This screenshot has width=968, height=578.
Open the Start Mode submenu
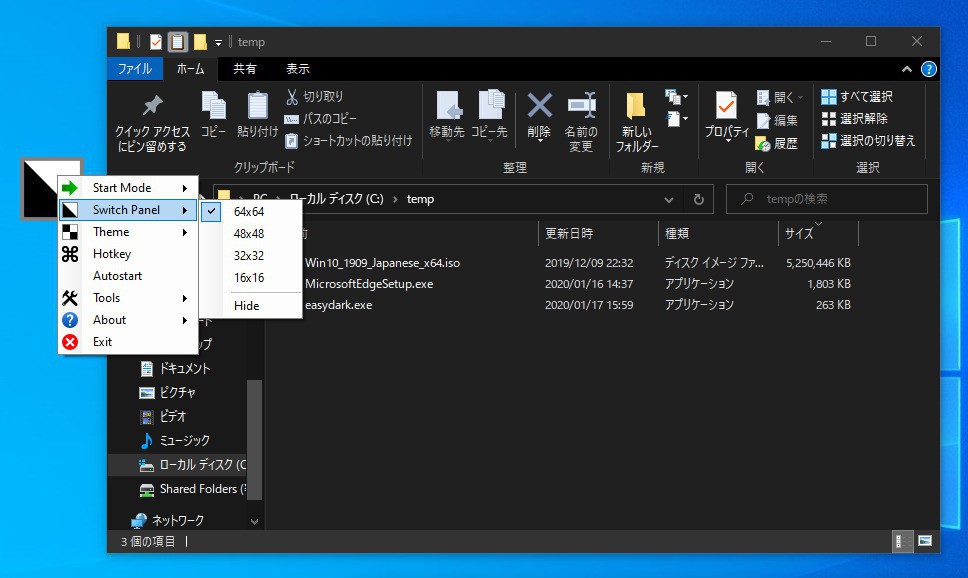coord(128,188)
